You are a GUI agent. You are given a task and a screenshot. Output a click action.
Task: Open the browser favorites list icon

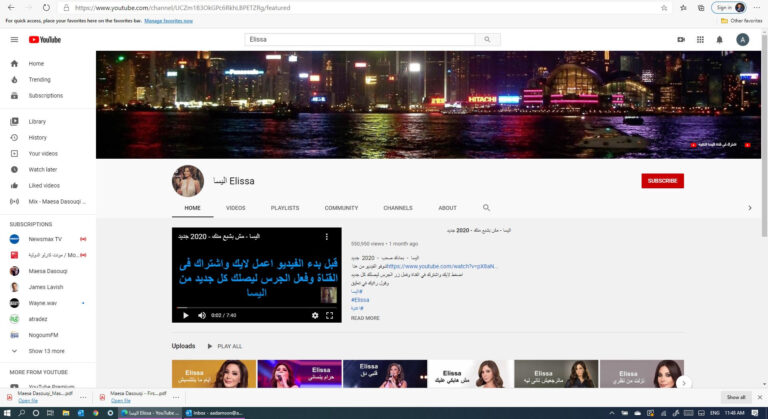pyautogui.click(x=683, y=8)
